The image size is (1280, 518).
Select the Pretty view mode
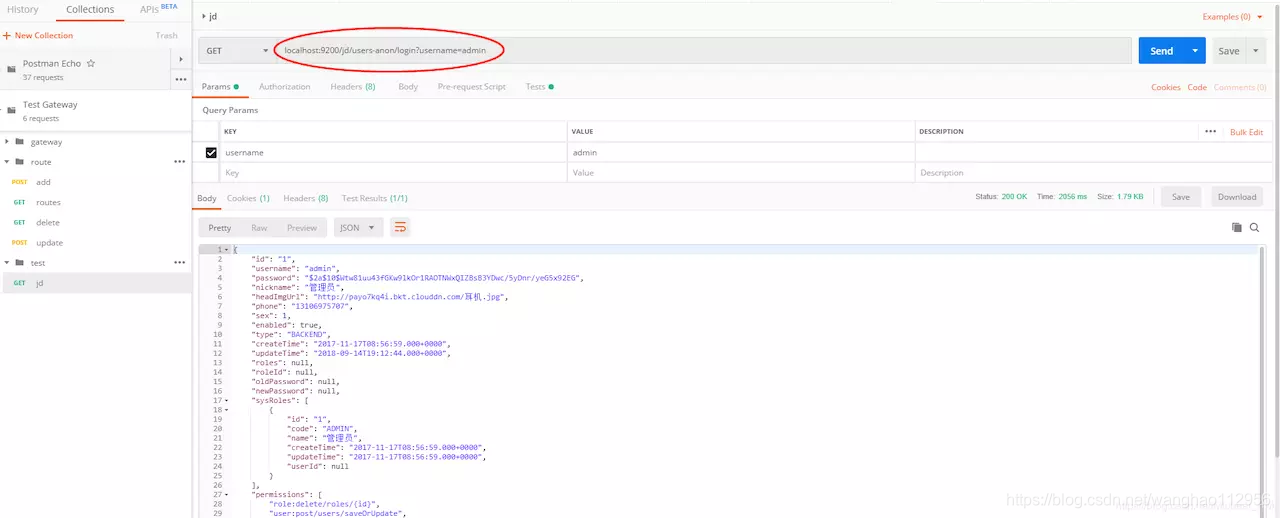click(220, 228)
